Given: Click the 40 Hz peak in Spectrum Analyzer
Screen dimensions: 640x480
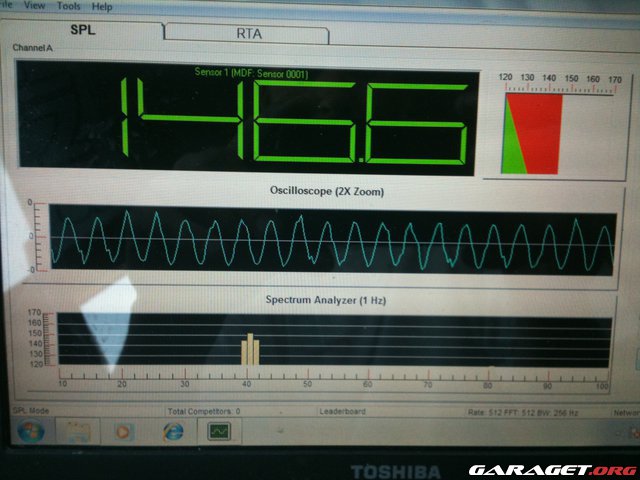Looking at the screenshot, I should [x=250, y=349].
